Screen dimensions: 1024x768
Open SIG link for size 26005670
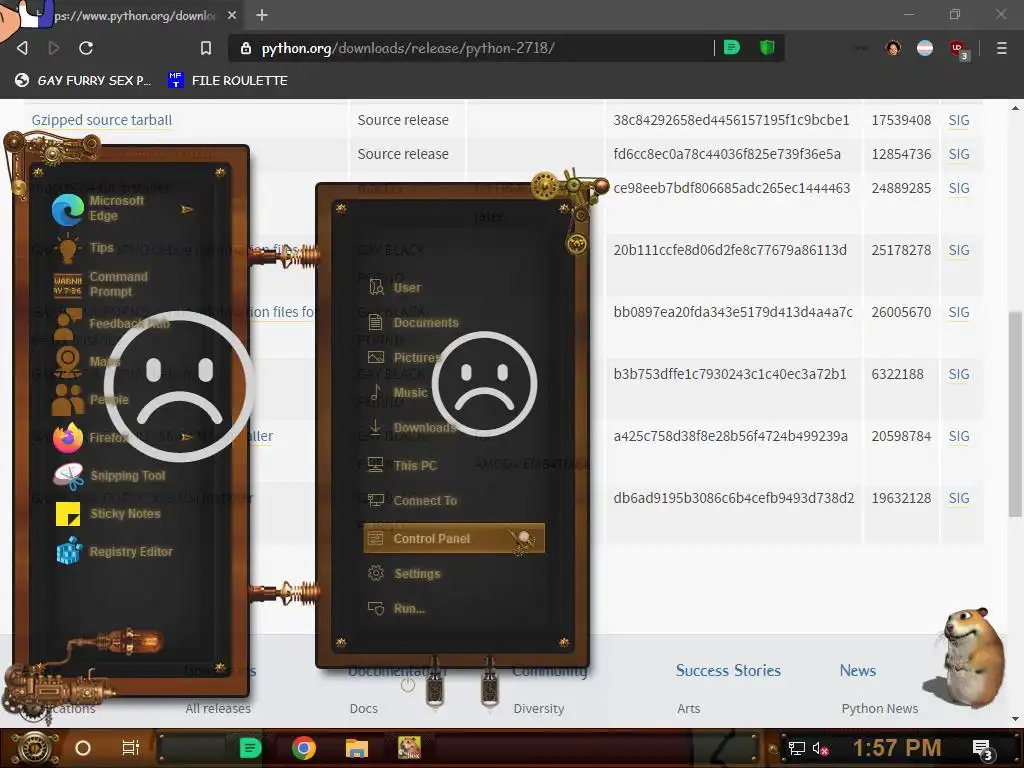[959, 312]
